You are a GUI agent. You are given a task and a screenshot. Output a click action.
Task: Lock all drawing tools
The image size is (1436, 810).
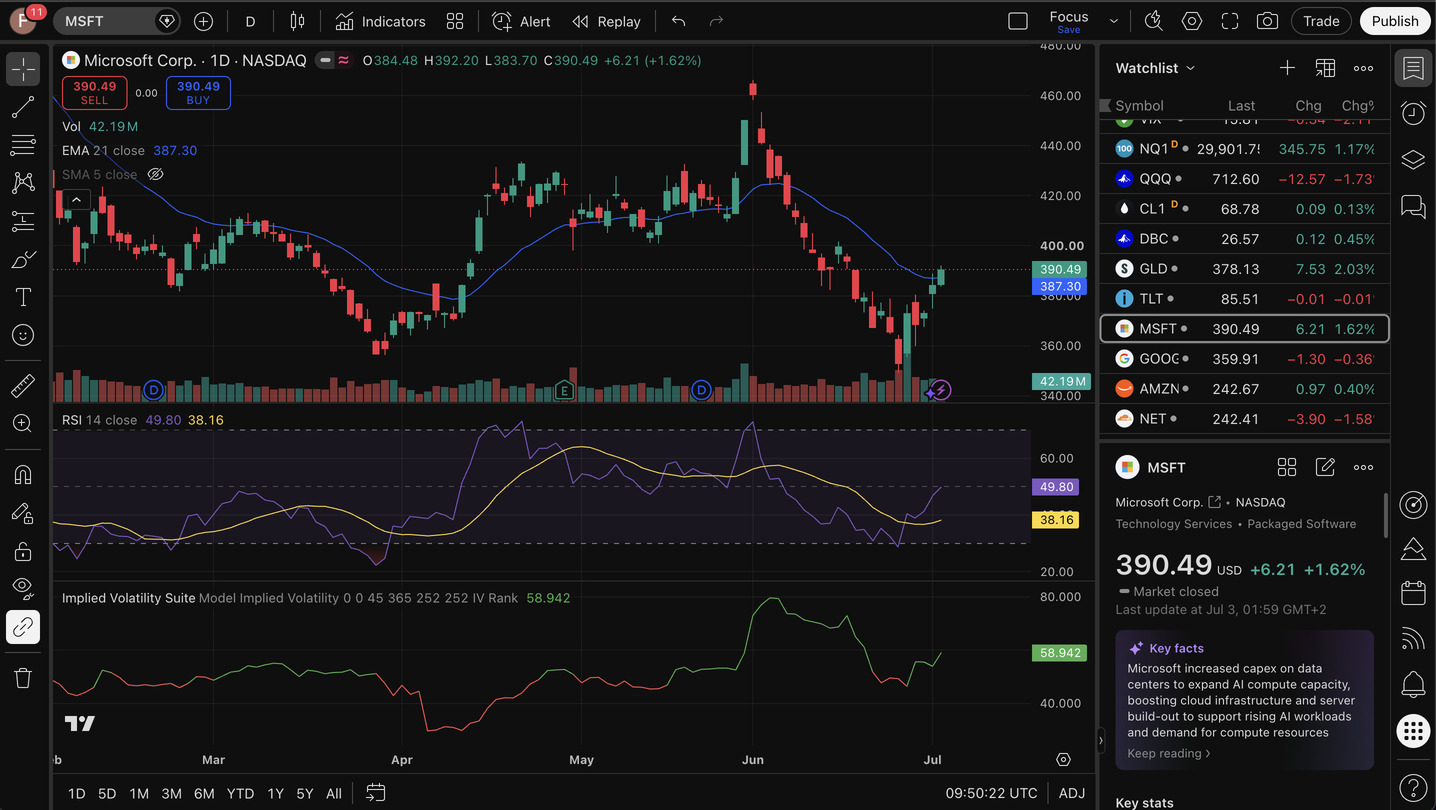click(23, 551)
